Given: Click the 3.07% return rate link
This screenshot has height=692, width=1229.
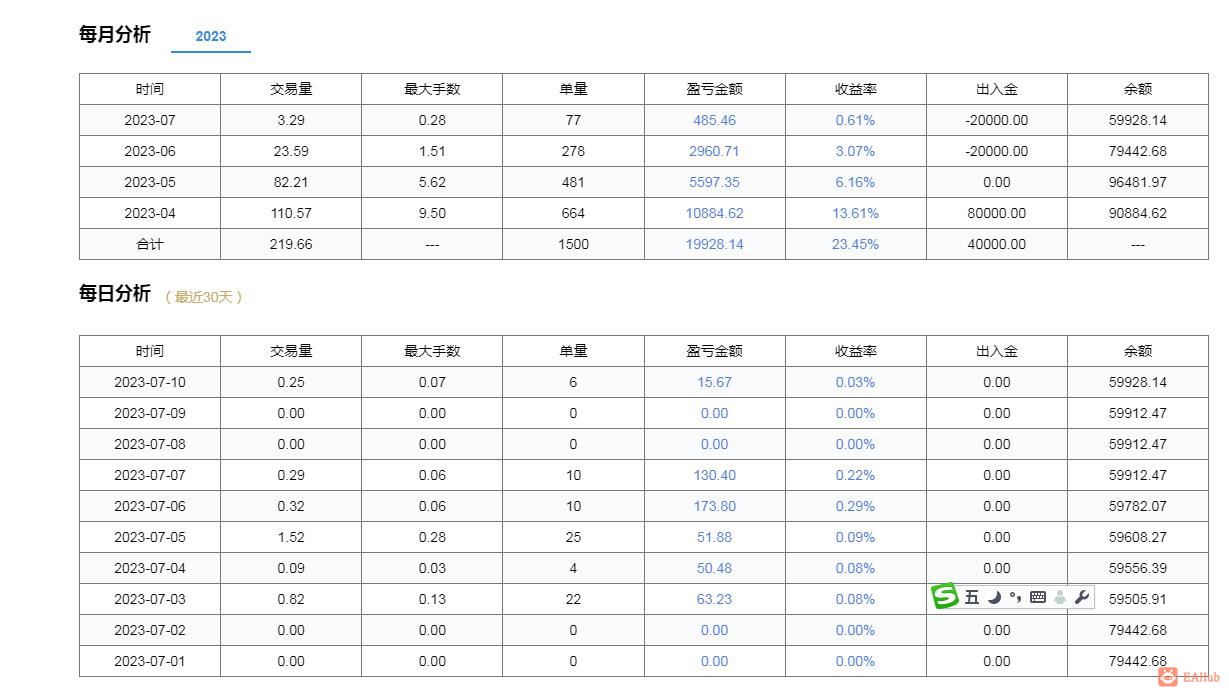Looking at the screenshot, I should coord(855,151).
